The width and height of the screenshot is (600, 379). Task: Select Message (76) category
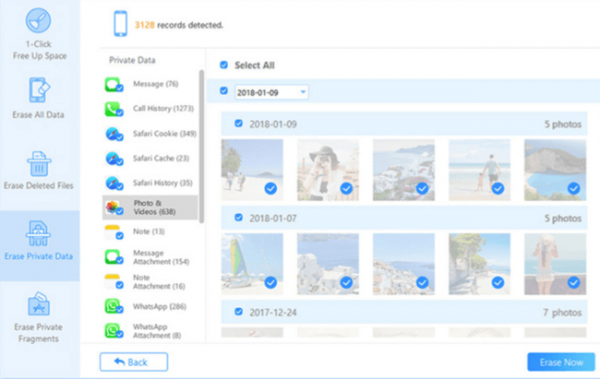150,84
